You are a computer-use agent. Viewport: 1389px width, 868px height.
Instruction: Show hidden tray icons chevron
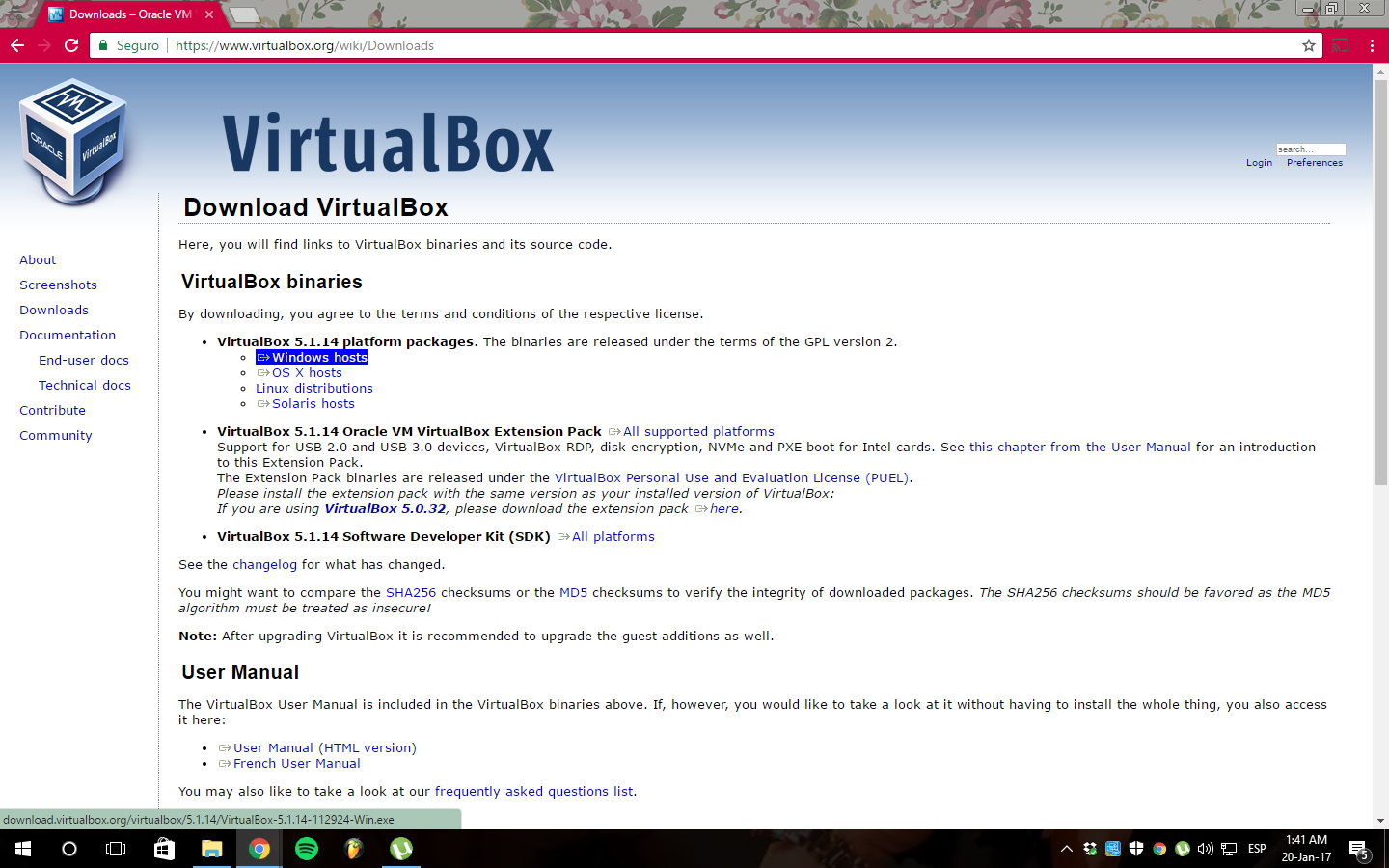pos(1066,849)
